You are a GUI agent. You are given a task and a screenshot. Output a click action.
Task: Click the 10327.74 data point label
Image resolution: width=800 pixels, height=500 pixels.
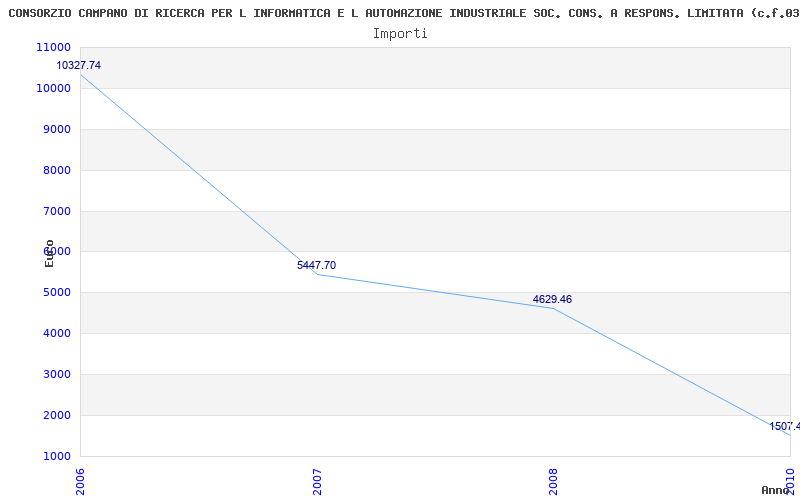pos(79,65)
